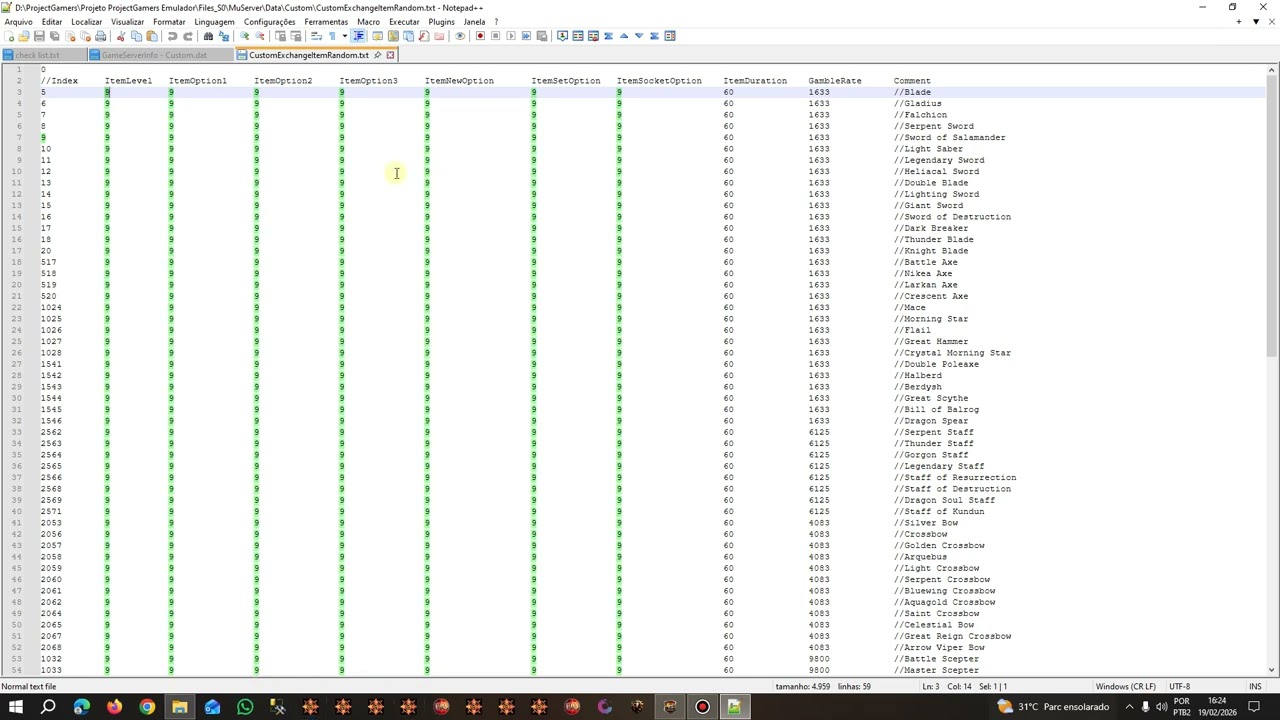
Task: Click the //Crystal Morning Star comment
Action: (x=952, y=353)
